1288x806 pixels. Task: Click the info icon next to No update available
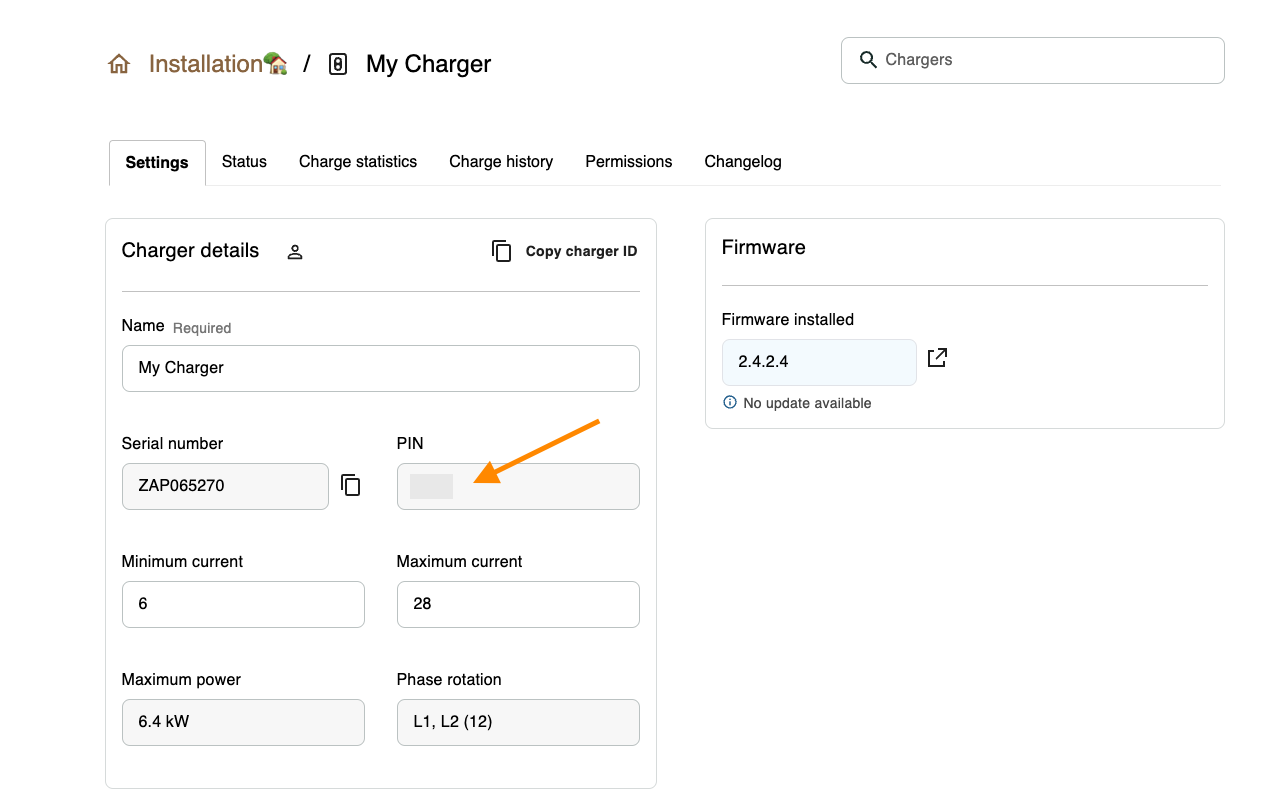(730, 403)
